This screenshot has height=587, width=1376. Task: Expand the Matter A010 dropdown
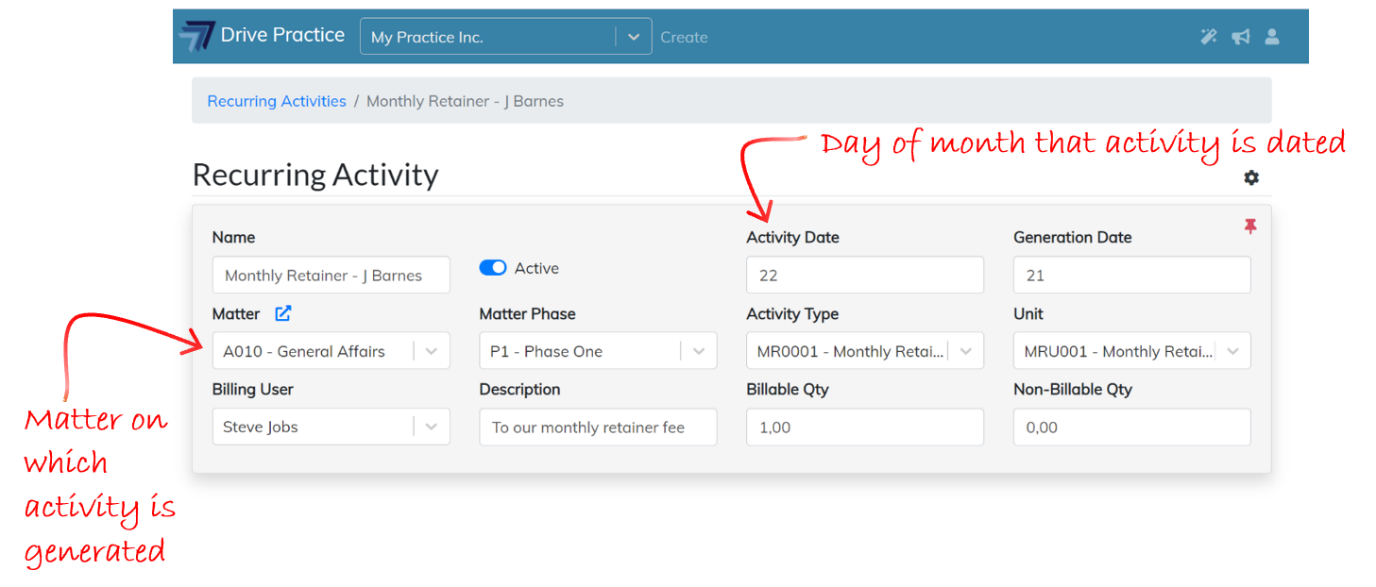click(431, 351)
